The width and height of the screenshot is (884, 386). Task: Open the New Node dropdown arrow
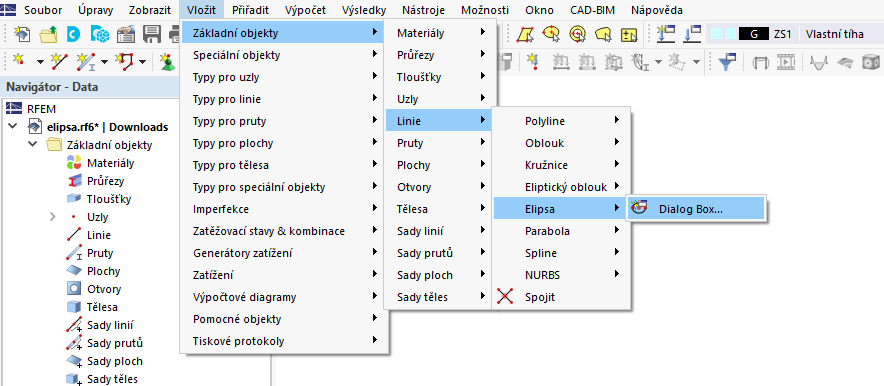[40, 61]
